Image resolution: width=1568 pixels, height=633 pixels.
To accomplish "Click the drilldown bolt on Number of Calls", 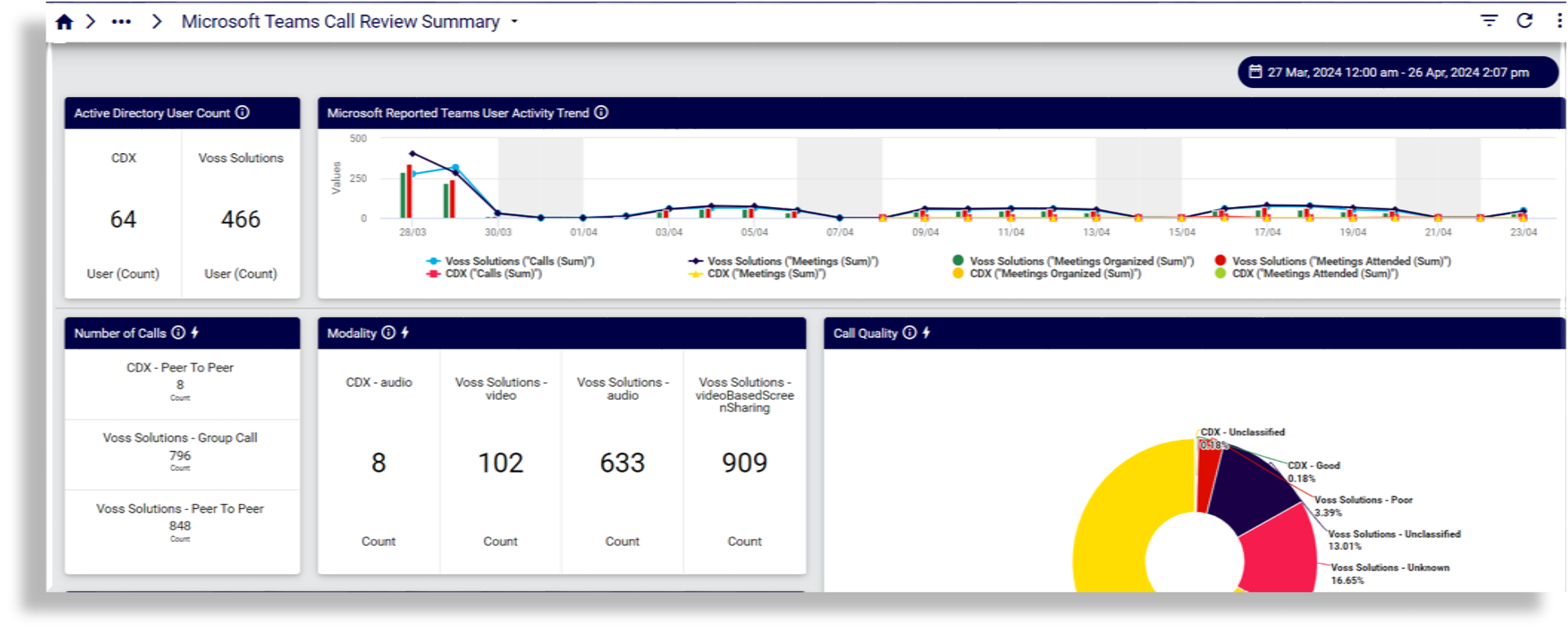I will pos(195,332).
